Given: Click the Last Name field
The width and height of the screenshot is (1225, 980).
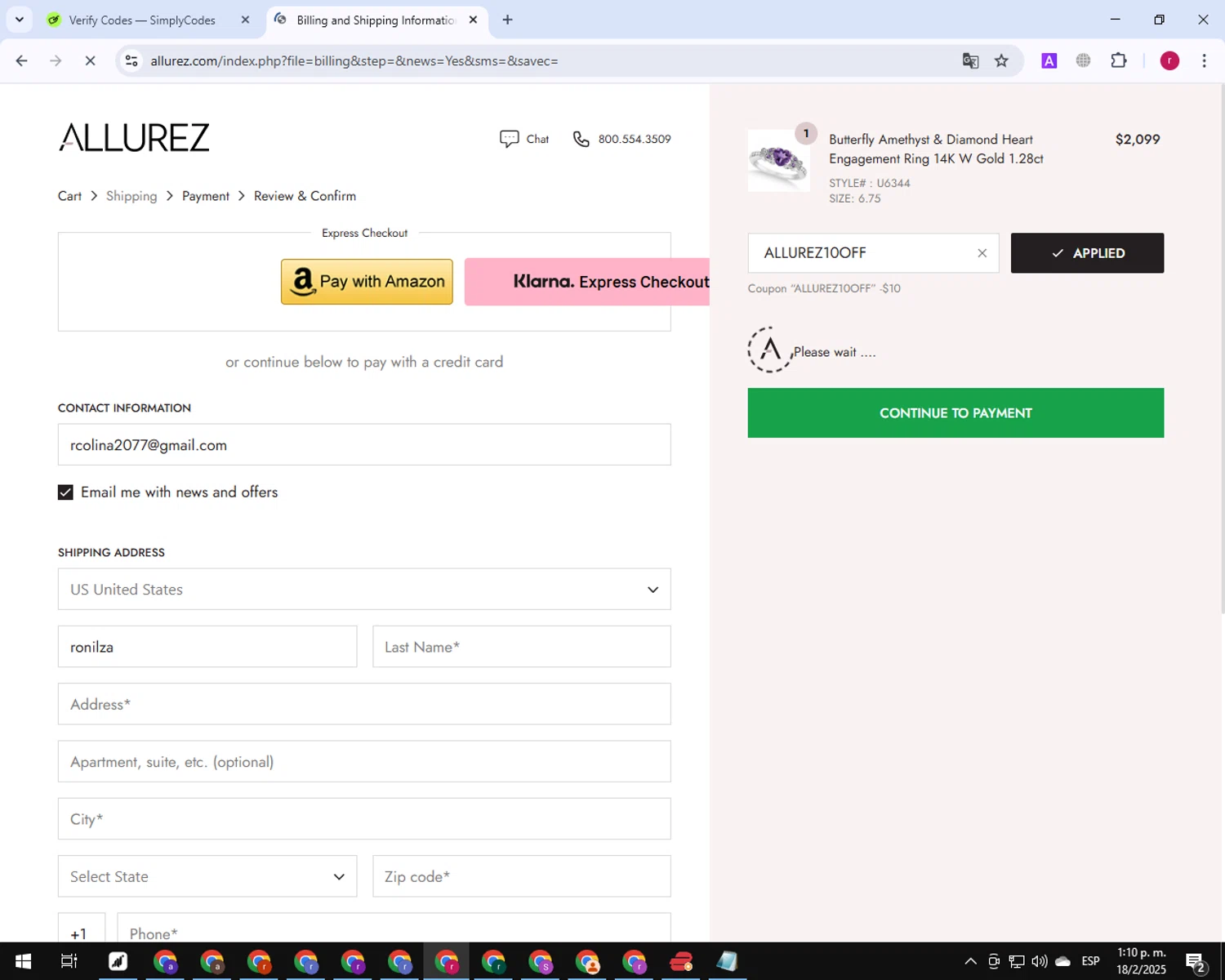Looking at the screenshot, I should pos(522,647).
